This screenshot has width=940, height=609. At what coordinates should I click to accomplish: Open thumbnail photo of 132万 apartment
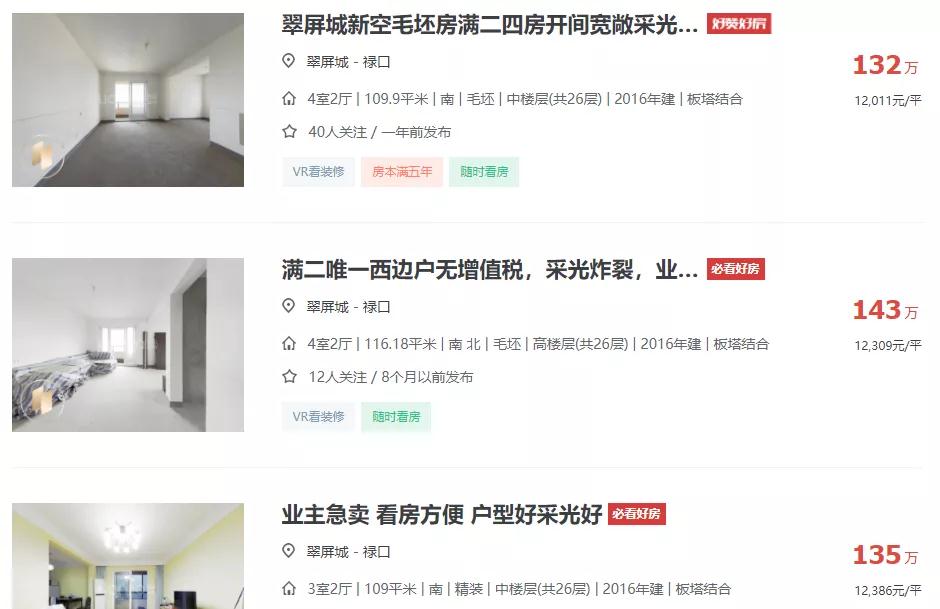[128, 100]
